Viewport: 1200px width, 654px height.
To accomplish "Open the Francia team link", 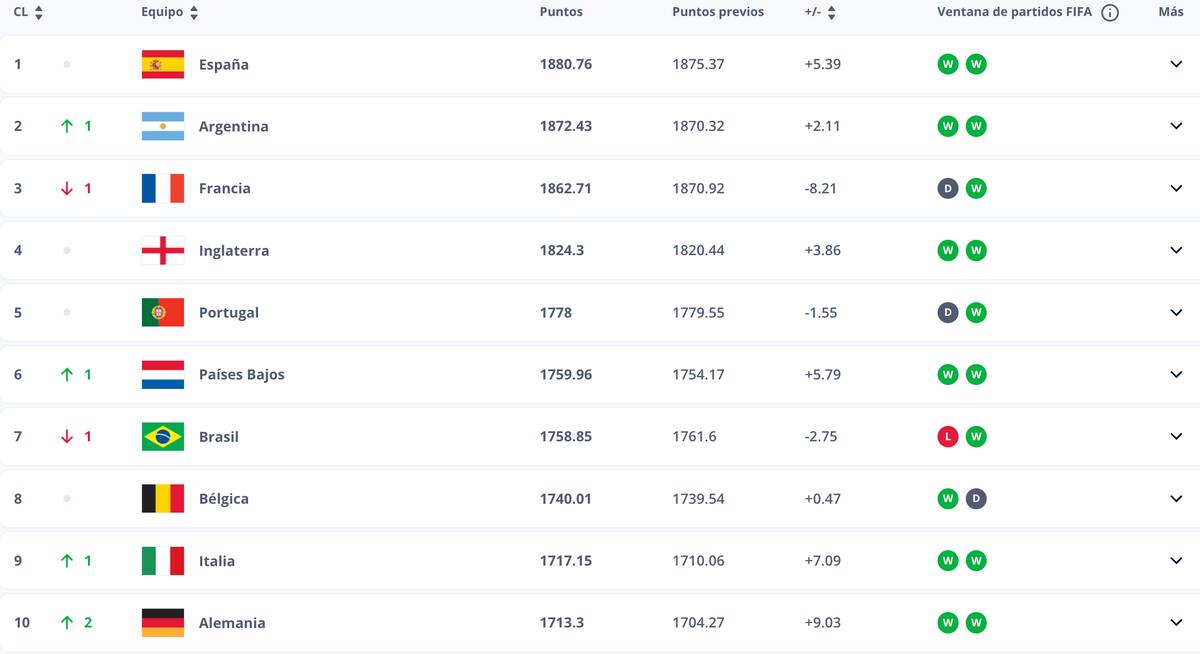I will pyautogui.click(x=224, y=188).
